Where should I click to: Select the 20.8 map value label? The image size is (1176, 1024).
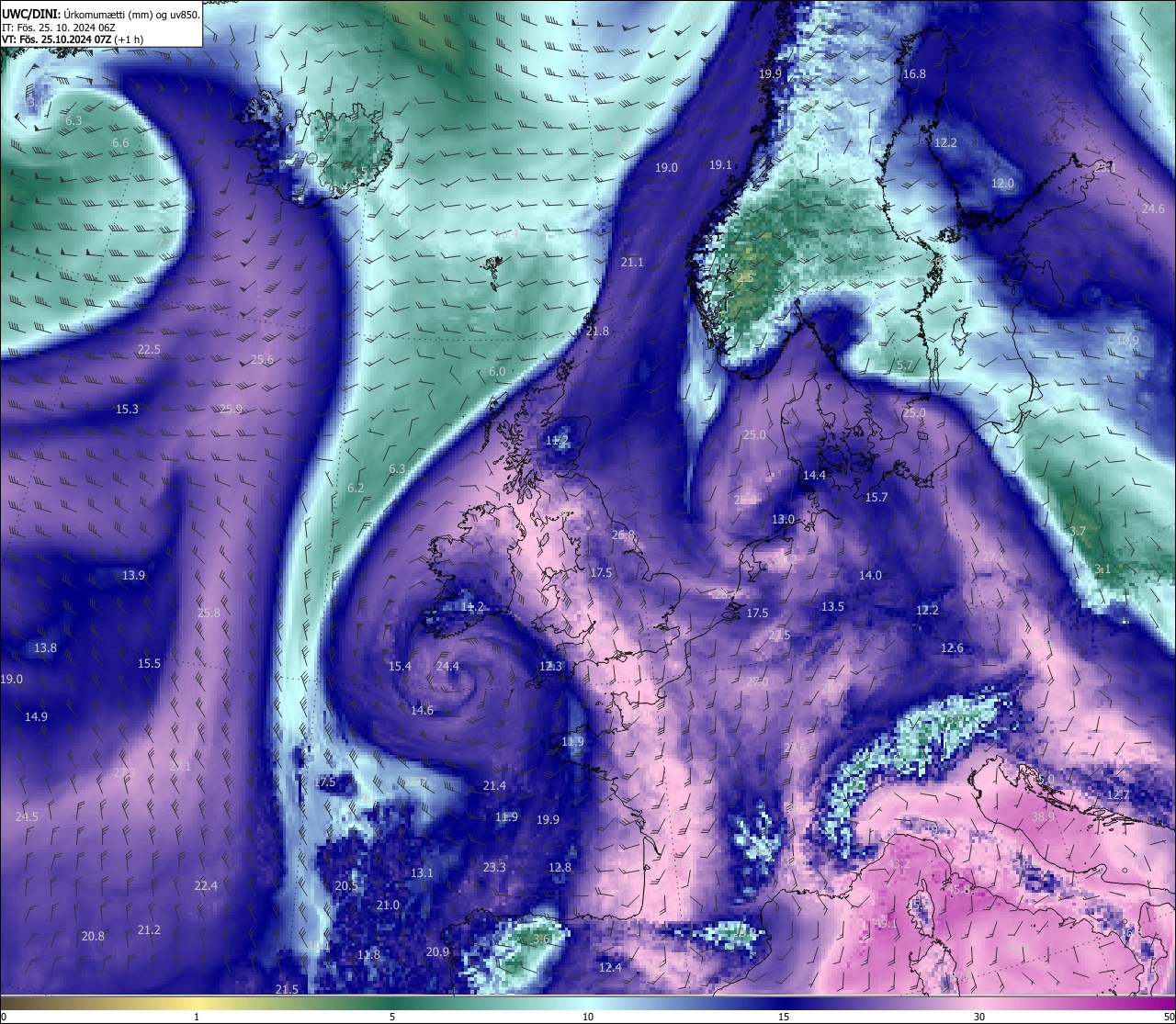(93, 937)
